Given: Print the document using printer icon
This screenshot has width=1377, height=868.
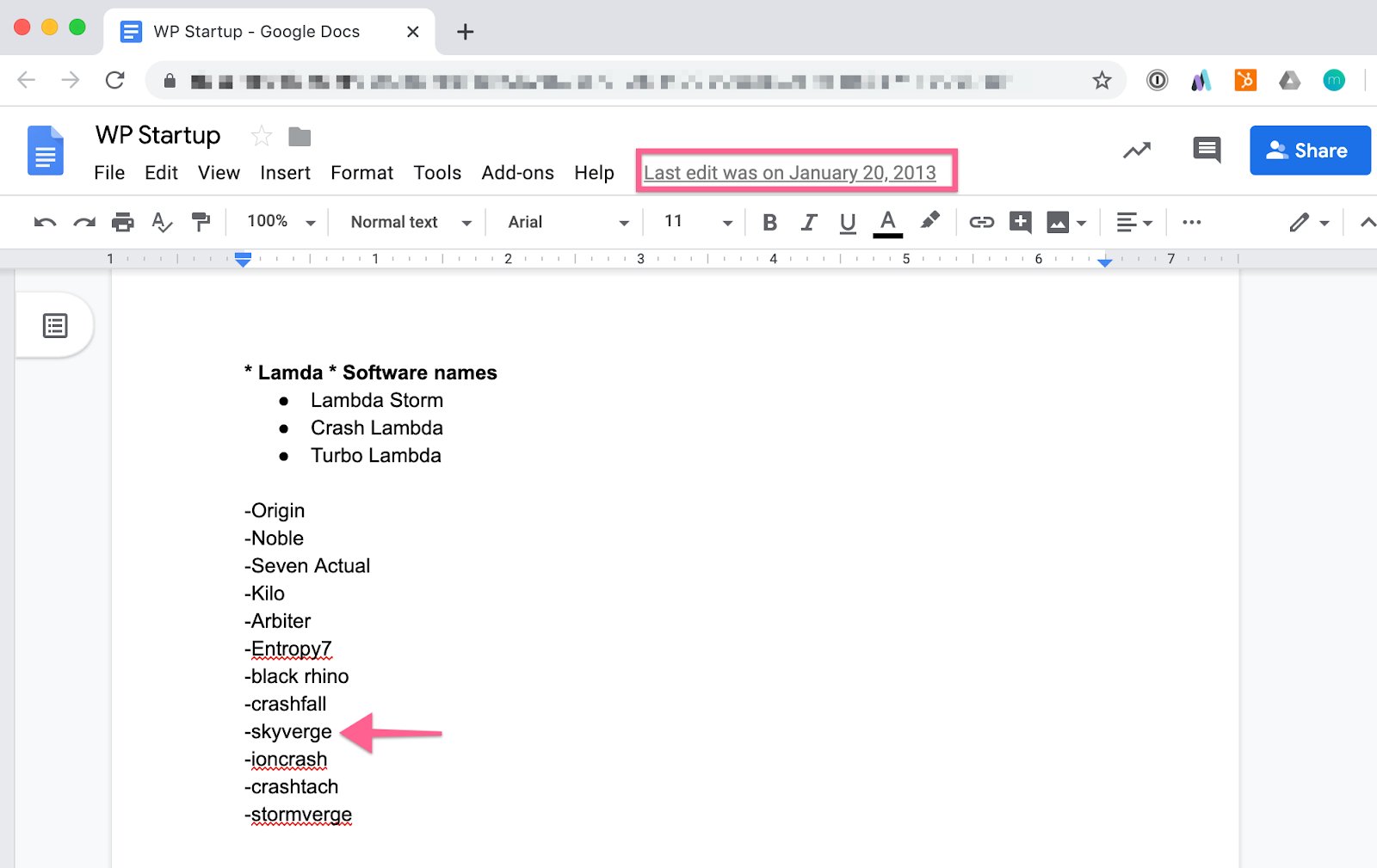Looking at the screenshot, I should 123,223.
